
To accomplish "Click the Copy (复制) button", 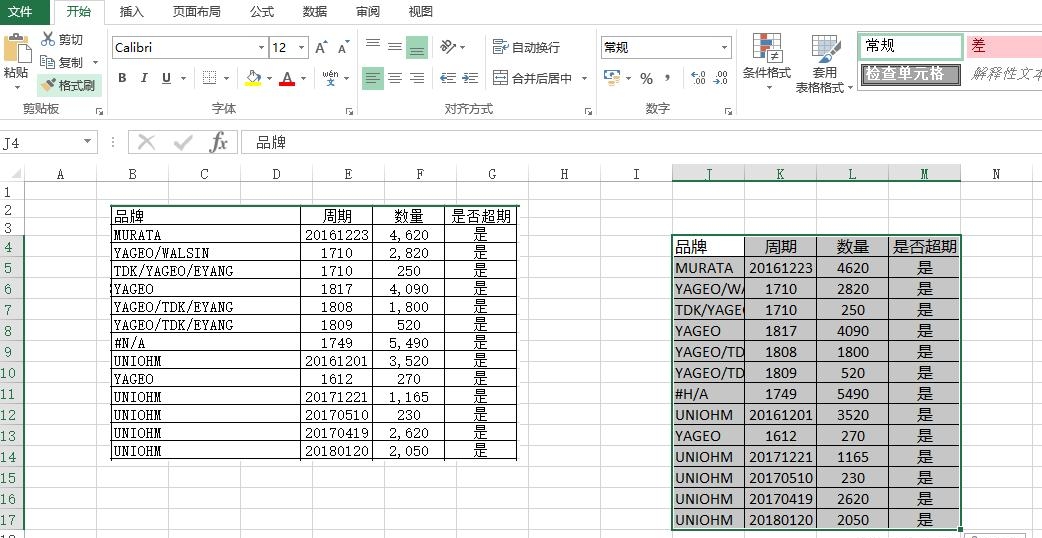I will [62, 62].
